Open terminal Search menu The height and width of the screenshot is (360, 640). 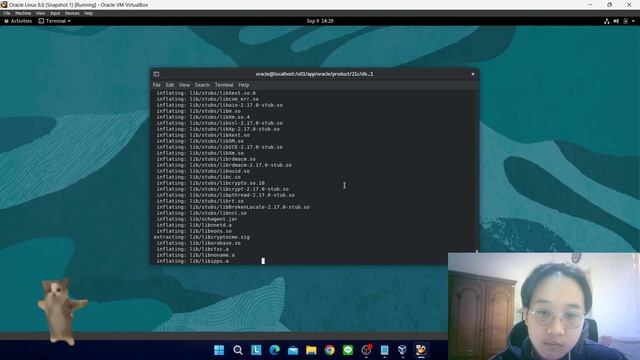point(202,85)
